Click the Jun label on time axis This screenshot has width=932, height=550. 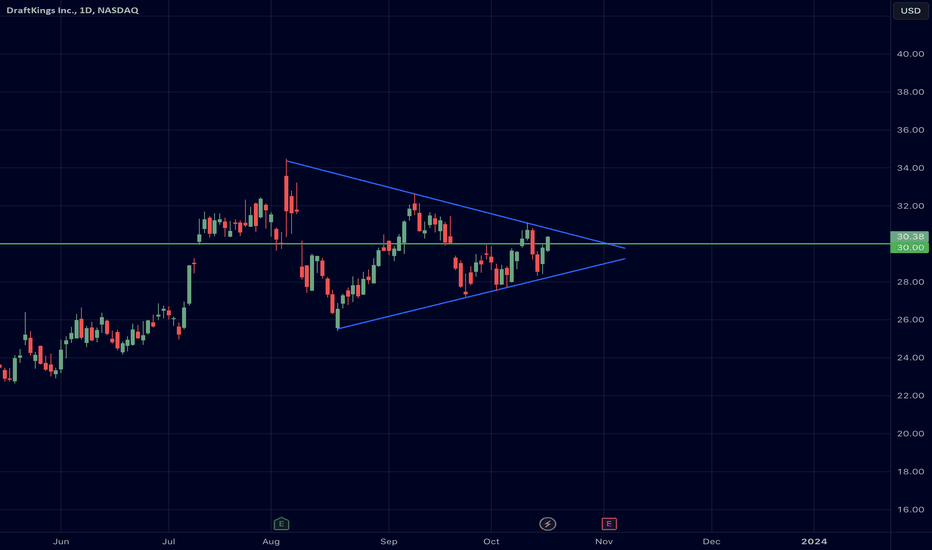pos(61,542)
